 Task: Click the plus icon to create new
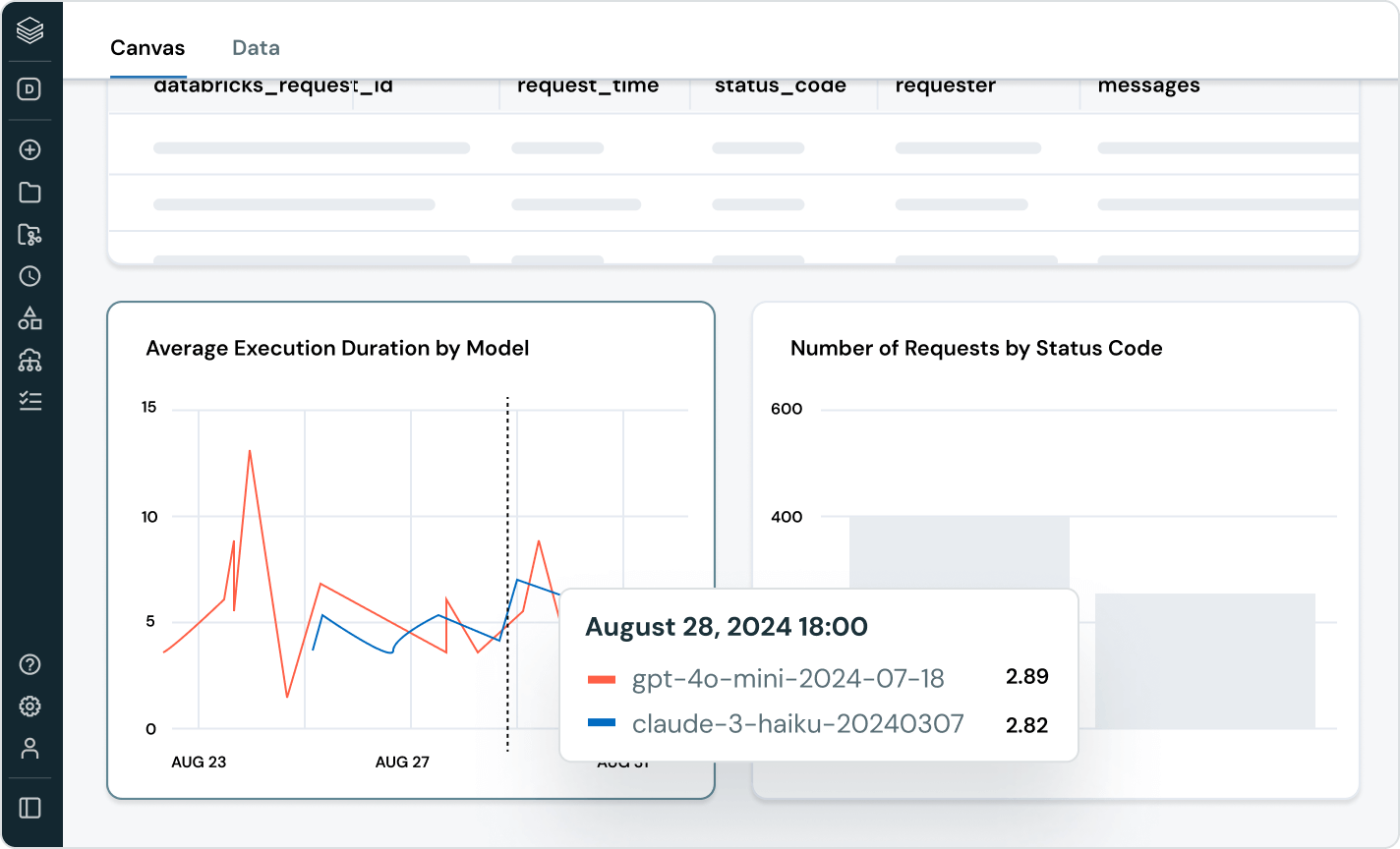[30, 150]
